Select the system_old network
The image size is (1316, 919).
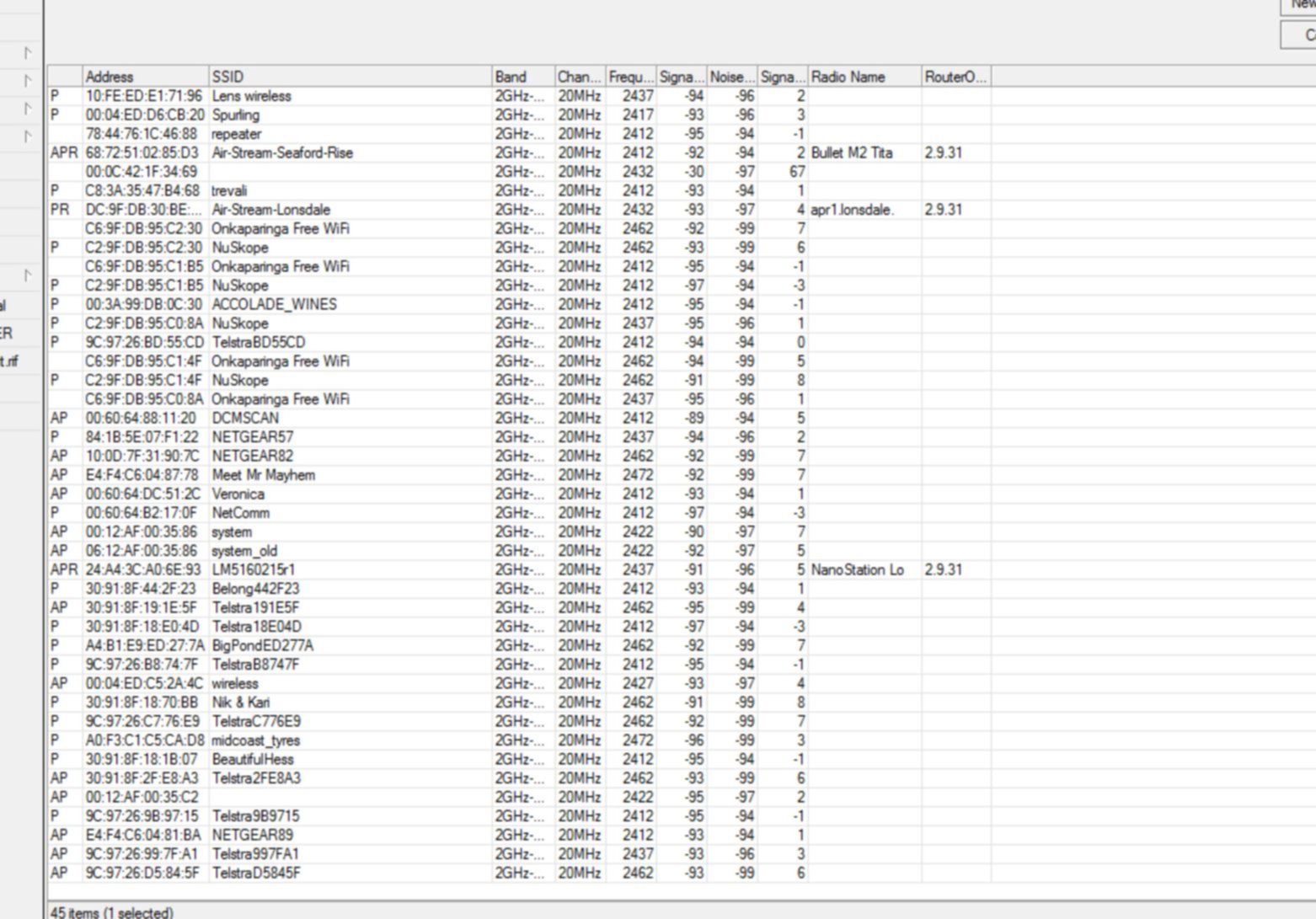pyautogui.click(x=243, y=551)
